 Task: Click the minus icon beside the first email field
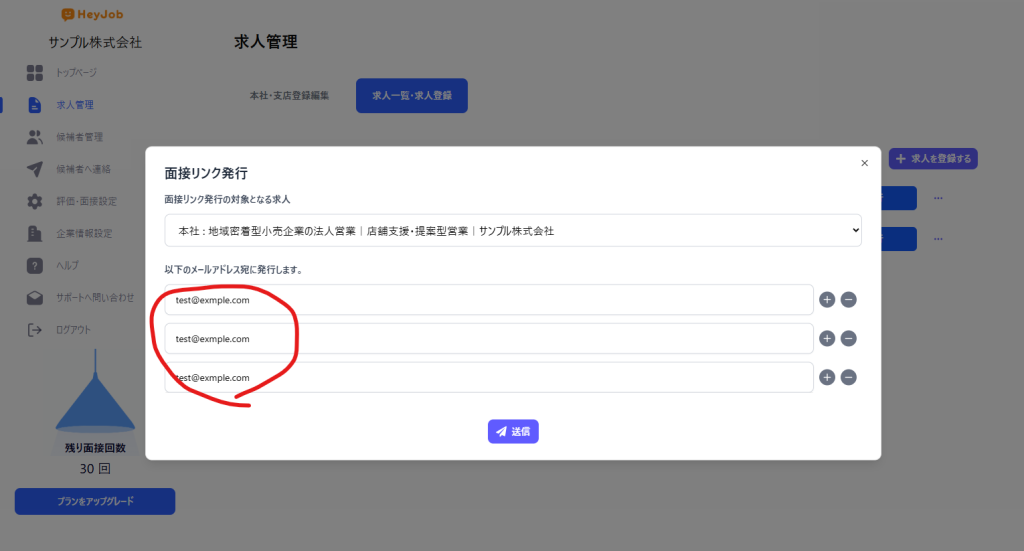click(x=848, y=299)
